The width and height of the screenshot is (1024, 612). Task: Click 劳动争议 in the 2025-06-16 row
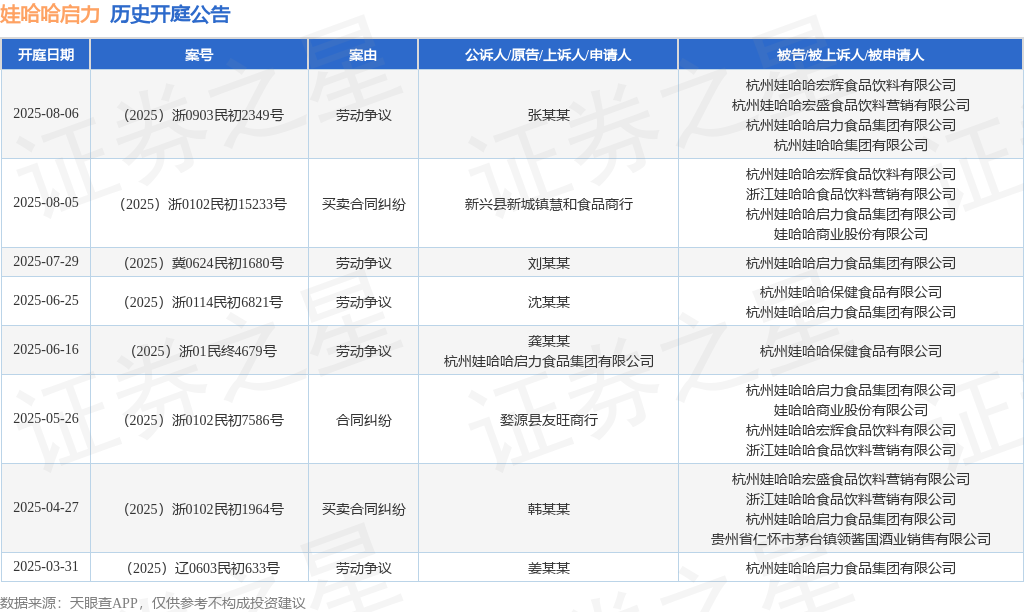coord(364,351)
